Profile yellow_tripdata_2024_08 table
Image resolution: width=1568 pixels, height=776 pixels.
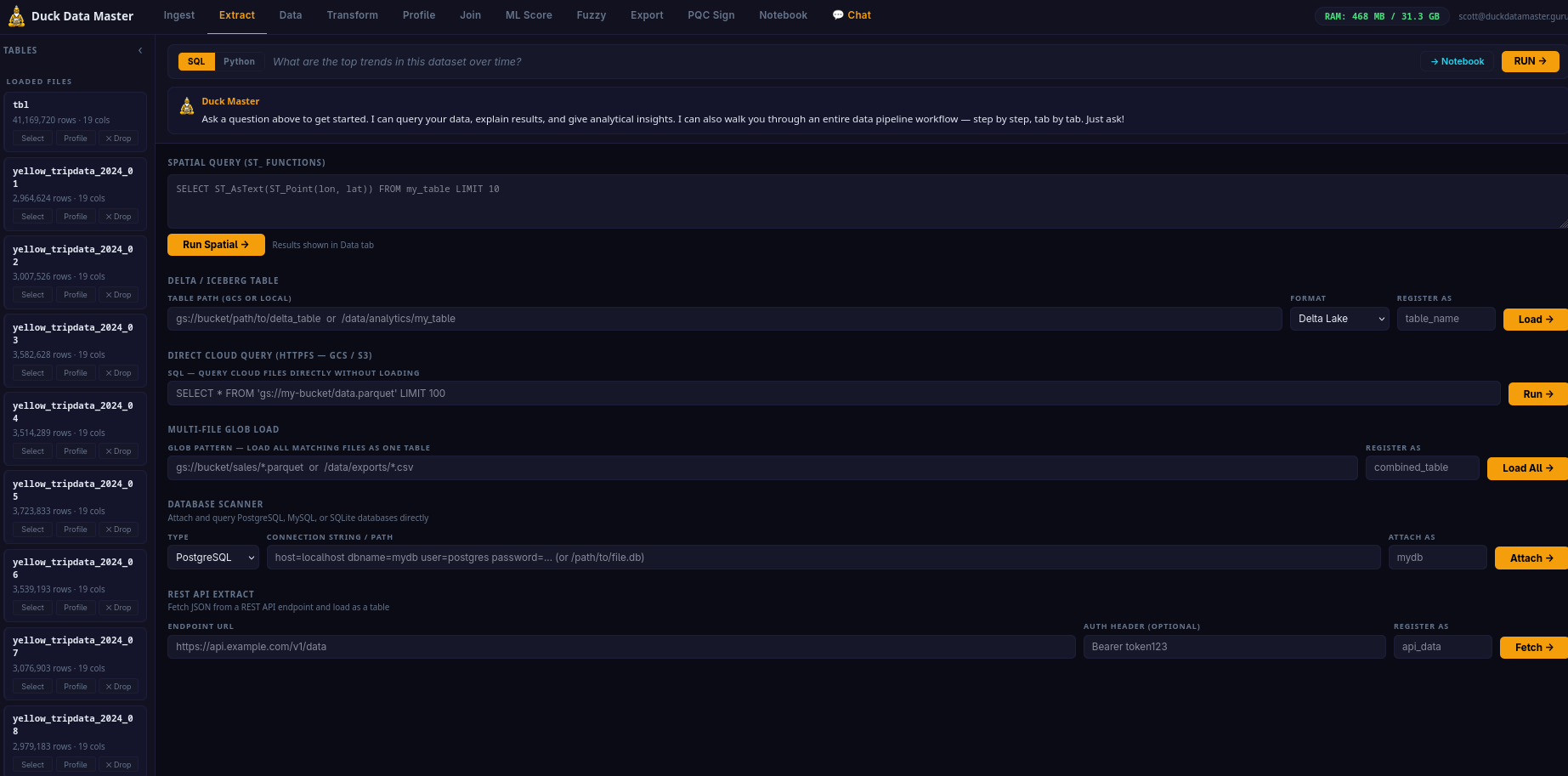click(76, 765)
